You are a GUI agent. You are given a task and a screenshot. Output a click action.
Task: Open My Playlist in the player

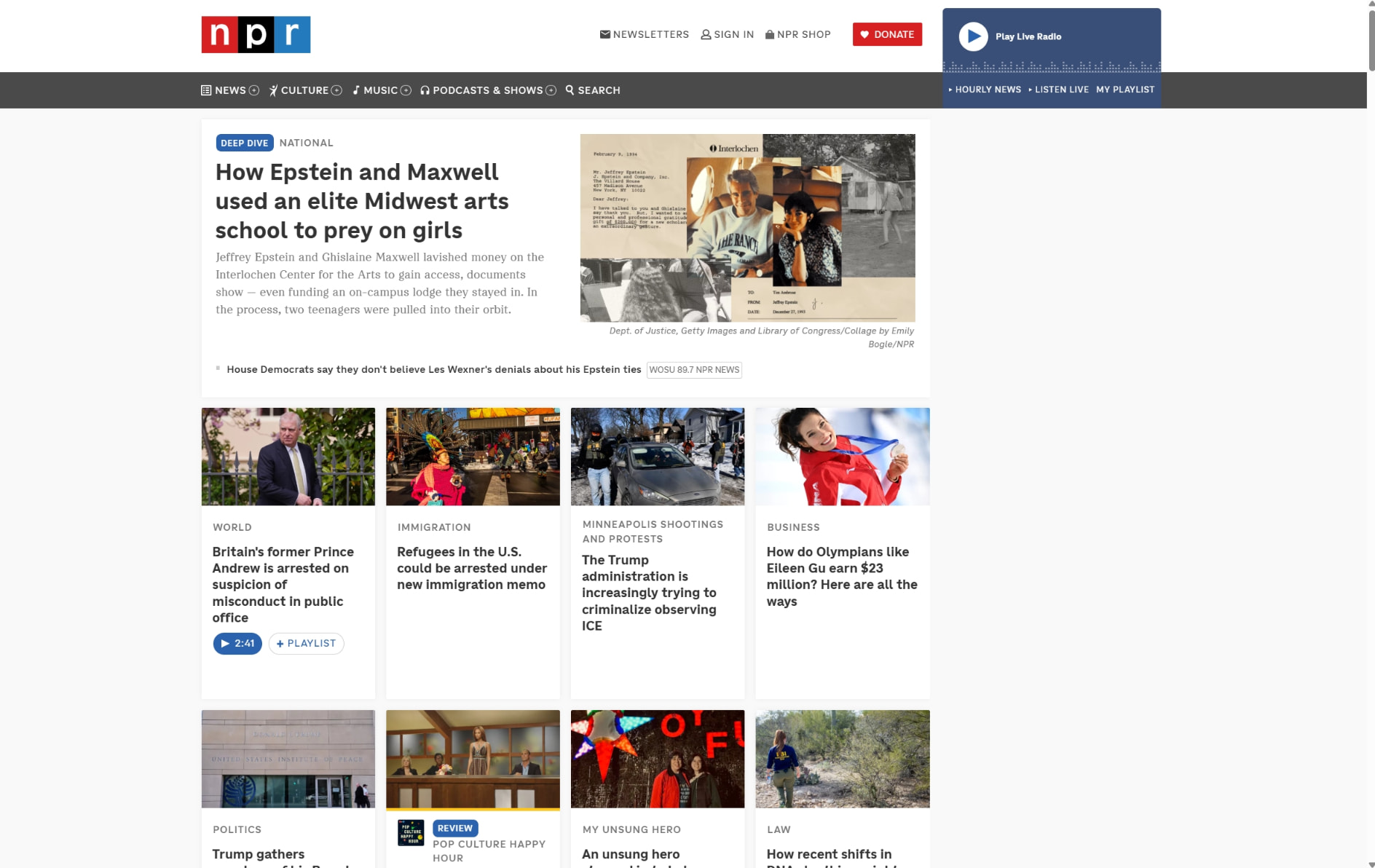[x=1125, y=90]
